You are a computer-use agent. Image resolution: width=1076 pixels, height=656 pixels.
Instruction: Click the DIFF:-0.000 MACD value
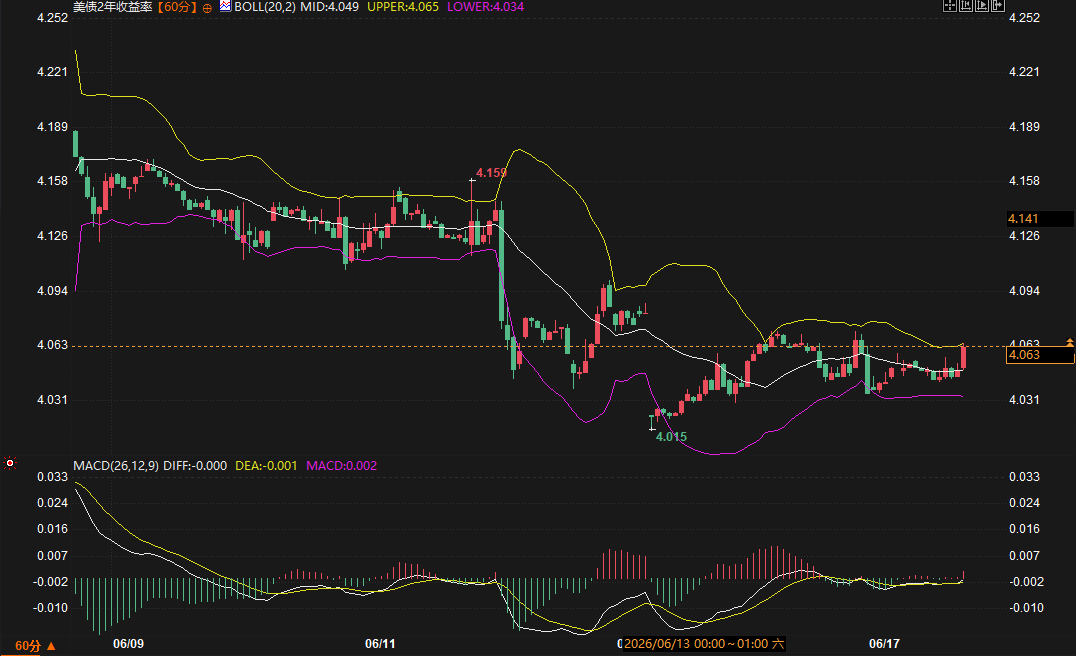click(x=195, y=465)
